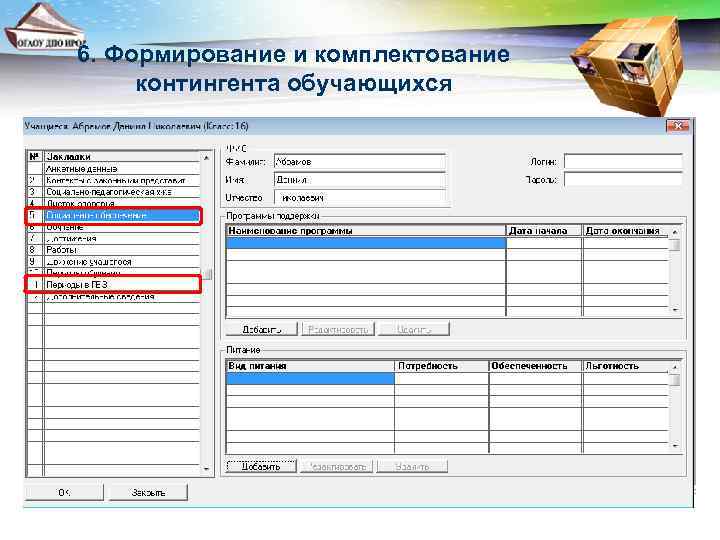
Task: Click Удалить under Программы поддержки
Action: click(x=413, y=329)
